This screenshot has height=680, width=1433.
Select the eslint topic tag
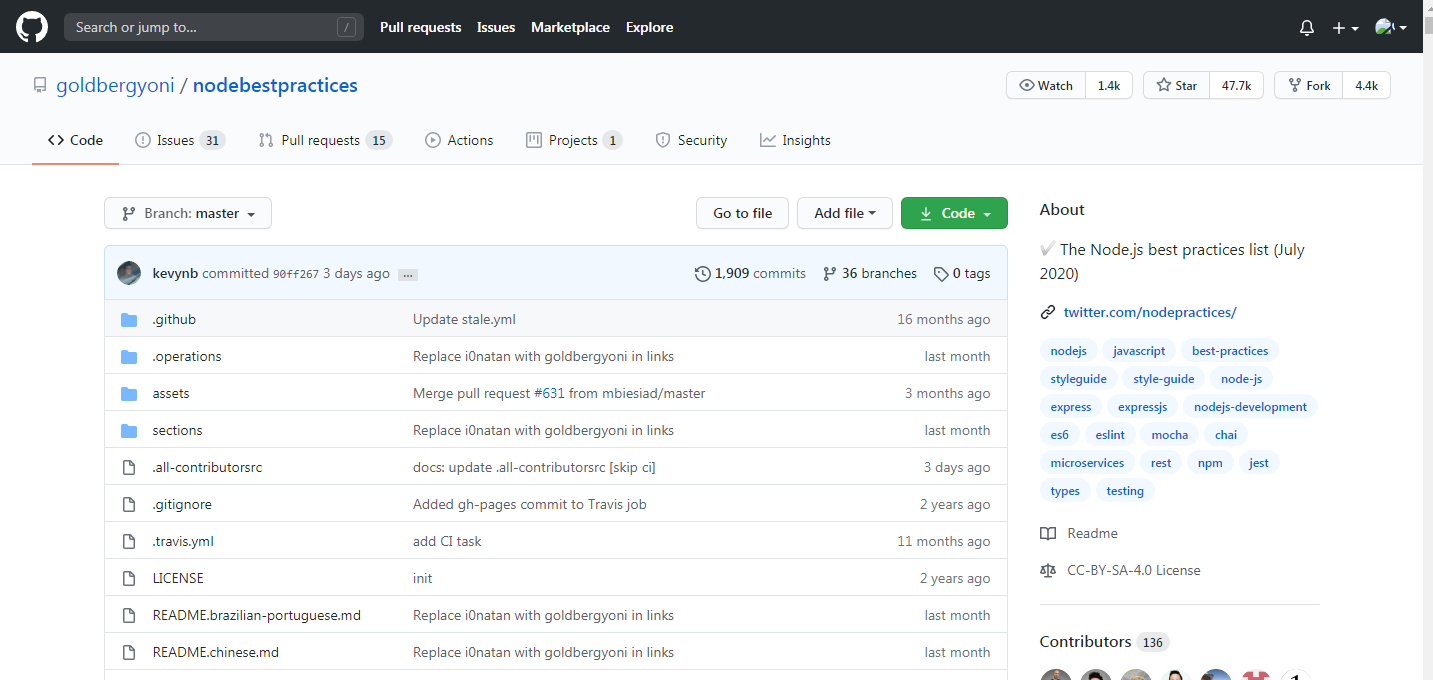[1110, 435]
